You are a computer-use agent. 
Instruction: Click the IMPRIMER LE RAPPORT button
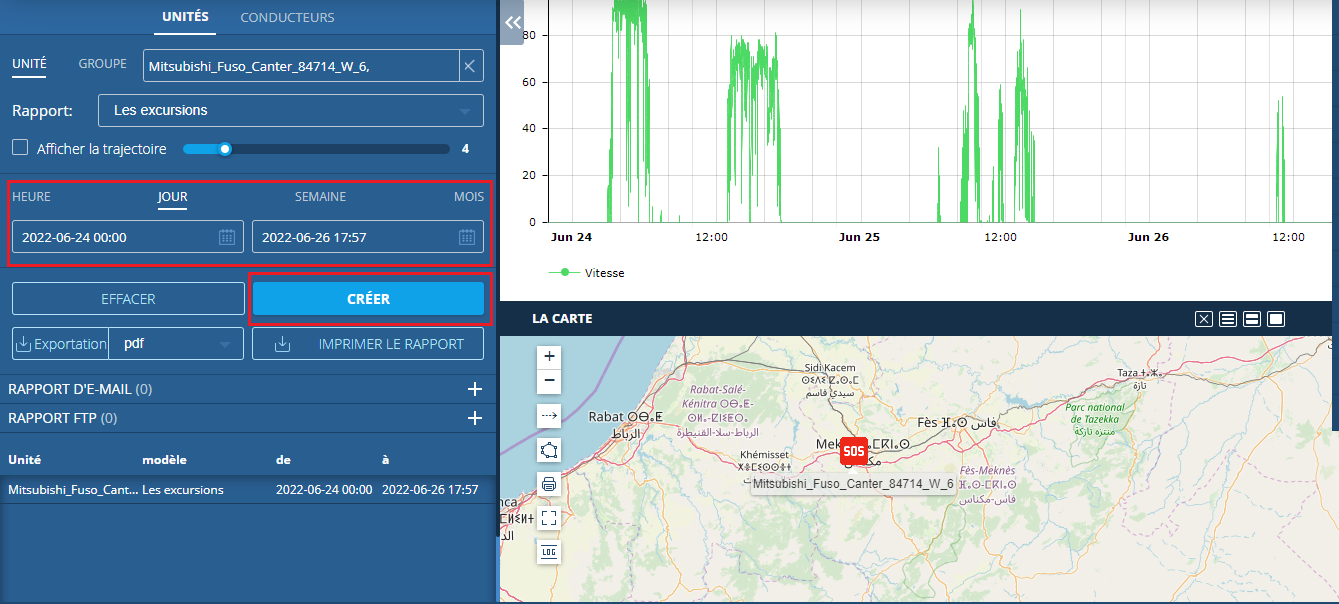click(368, 344)
